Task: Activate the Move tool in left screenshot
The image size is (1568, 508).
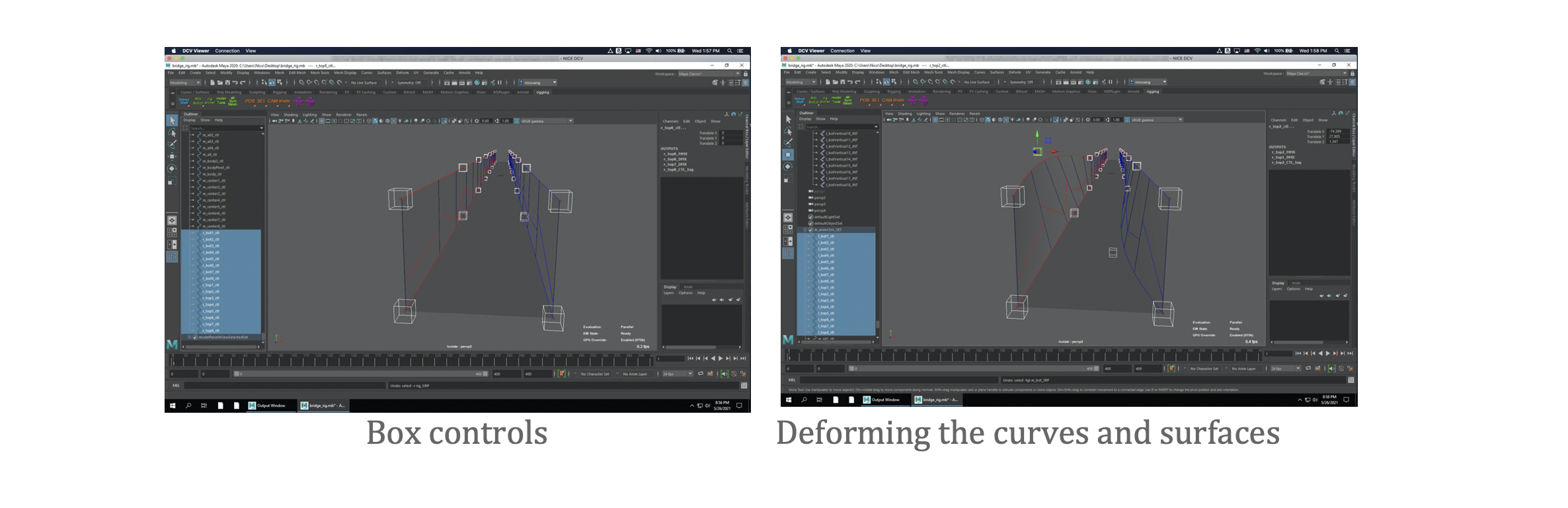Action: point(172,157)
